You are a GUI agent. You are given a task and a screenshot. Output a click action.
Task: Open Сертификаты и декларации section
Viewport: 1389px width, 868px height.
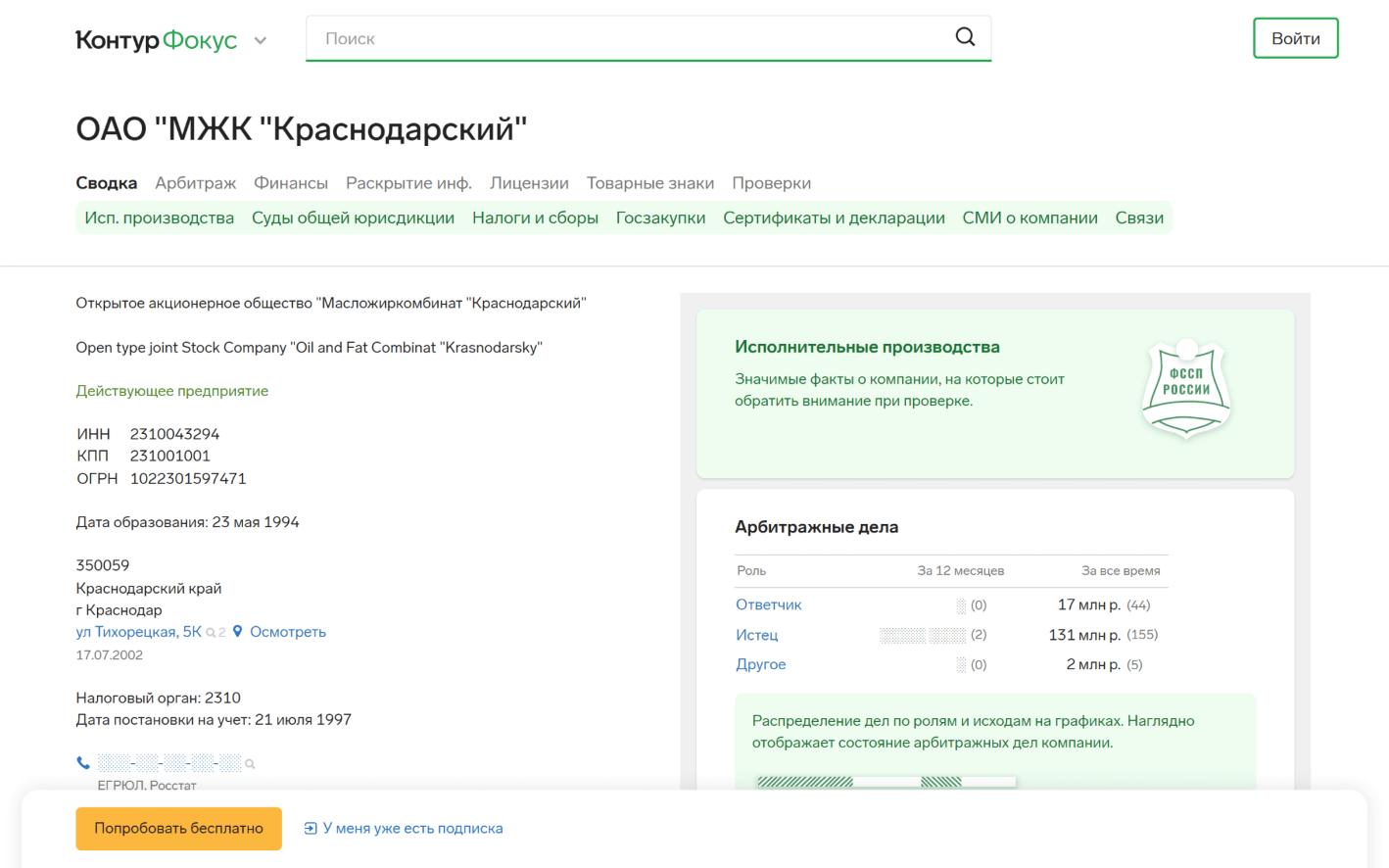[x=835, y=217]
